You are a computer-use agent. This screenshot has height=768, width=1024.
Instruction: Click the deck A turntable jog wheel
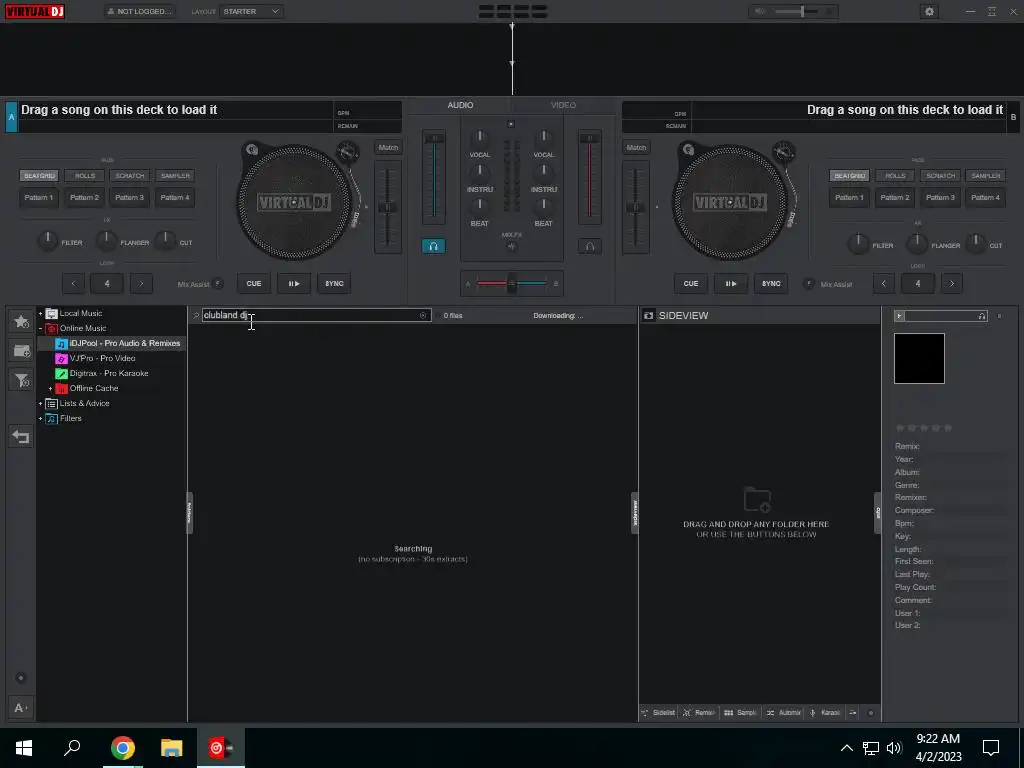tap(293, 202)
